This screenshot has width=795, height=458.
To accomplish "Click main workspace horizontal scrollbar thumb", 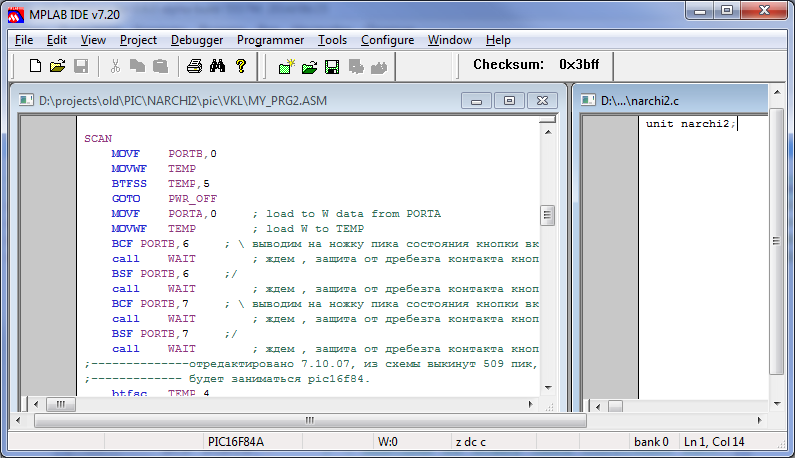I will pyautogui.click(x=310, y=420).
